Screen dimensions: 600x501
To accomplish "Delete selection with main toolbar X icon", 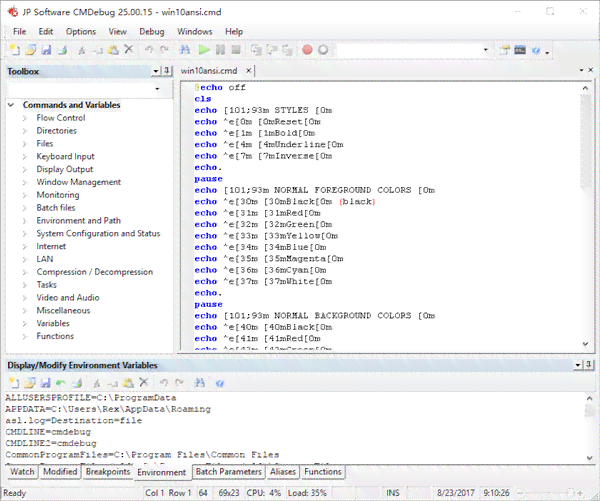I will 129,49.
